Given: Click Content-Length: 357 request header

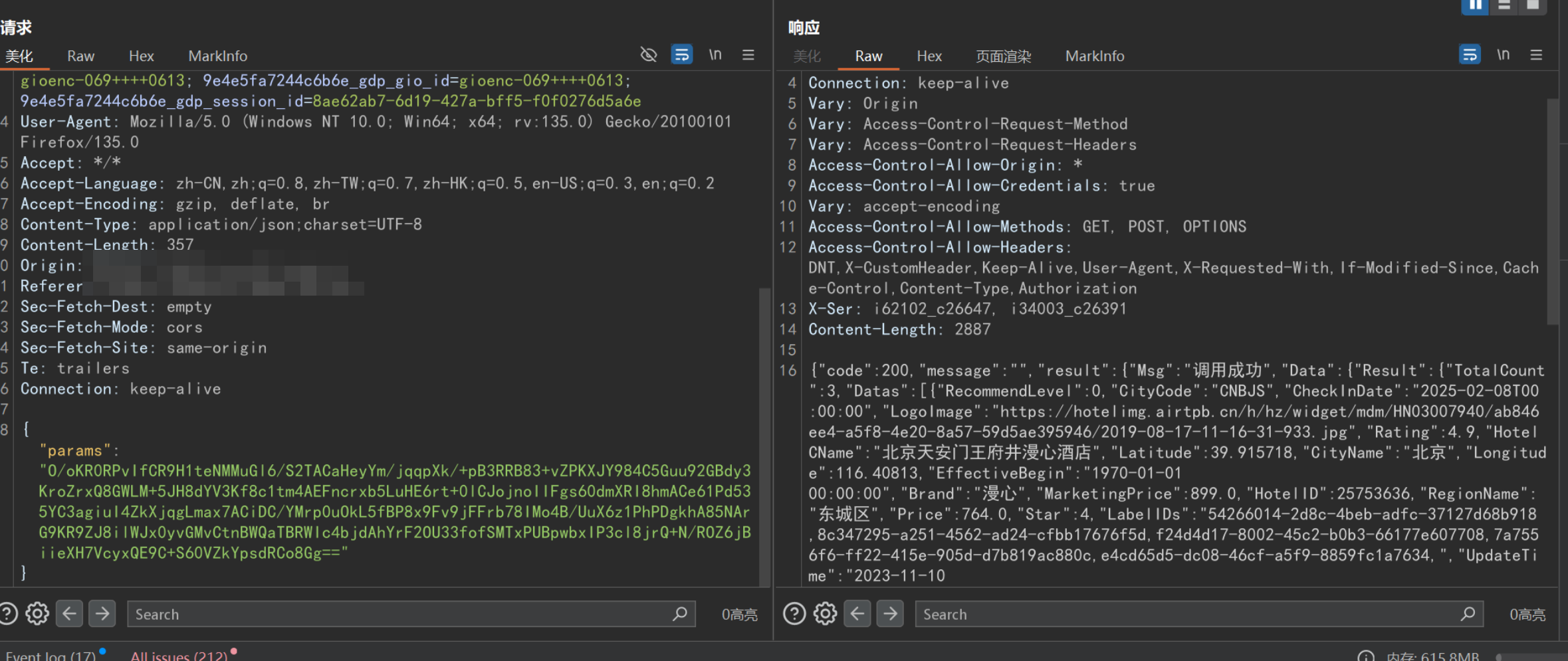Looking at the screenshot, I should pos(107,244).
